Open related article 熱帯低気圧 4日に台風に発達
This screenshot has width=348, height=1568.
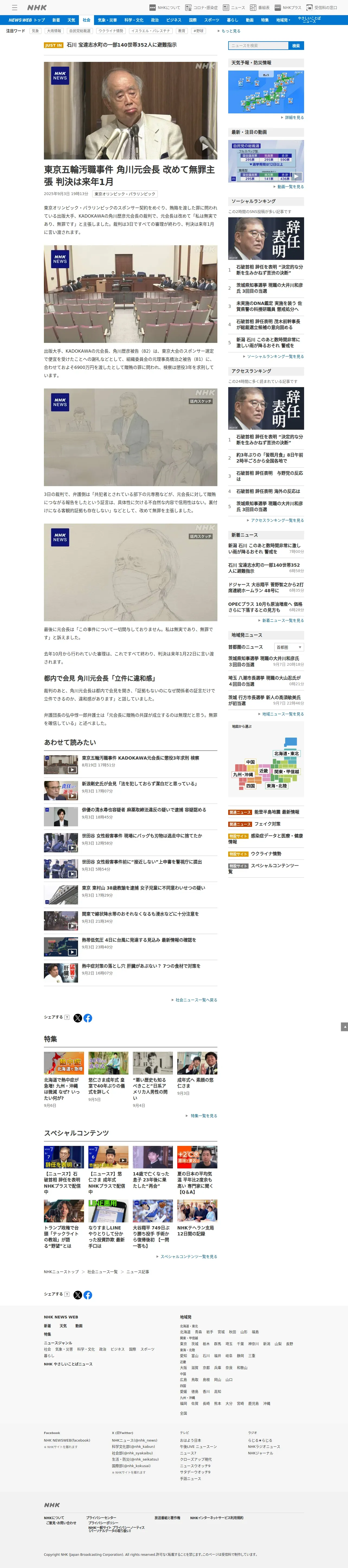click(x=139, y=940)
